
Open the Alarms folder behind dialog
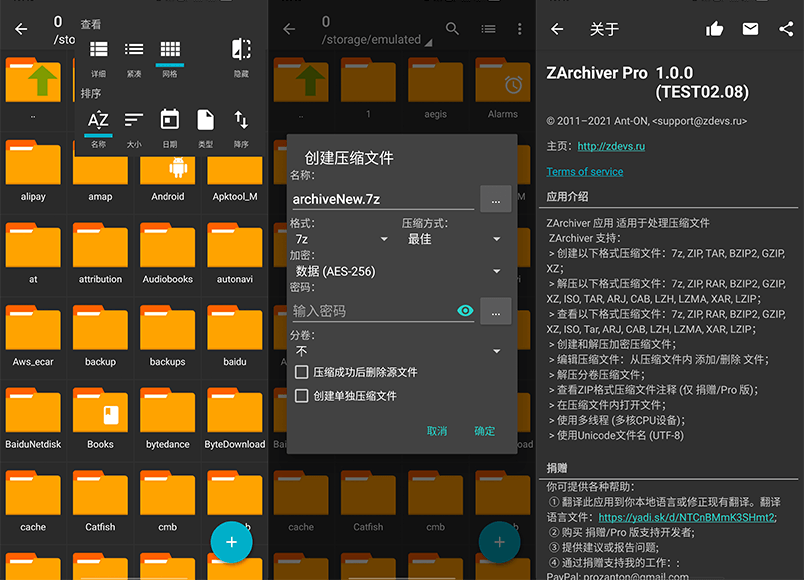(502, 88)
